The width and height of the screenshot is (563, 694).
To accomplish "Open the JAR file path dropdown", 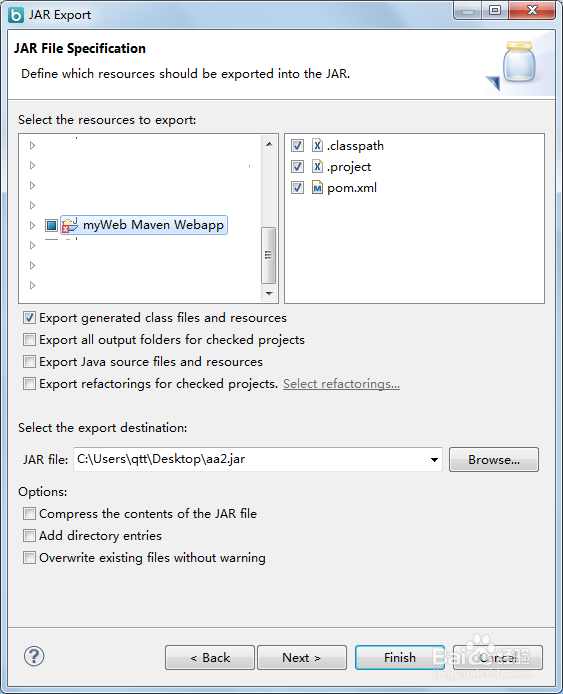I will point(434,459).
